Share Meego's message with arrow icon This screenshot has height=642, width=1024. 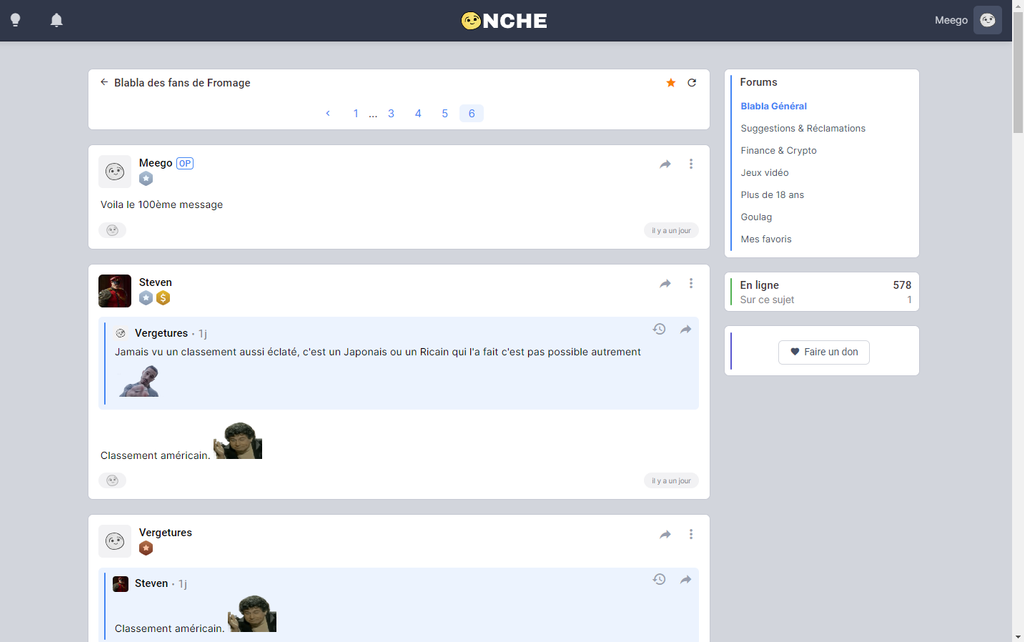(x=665, y=164)
